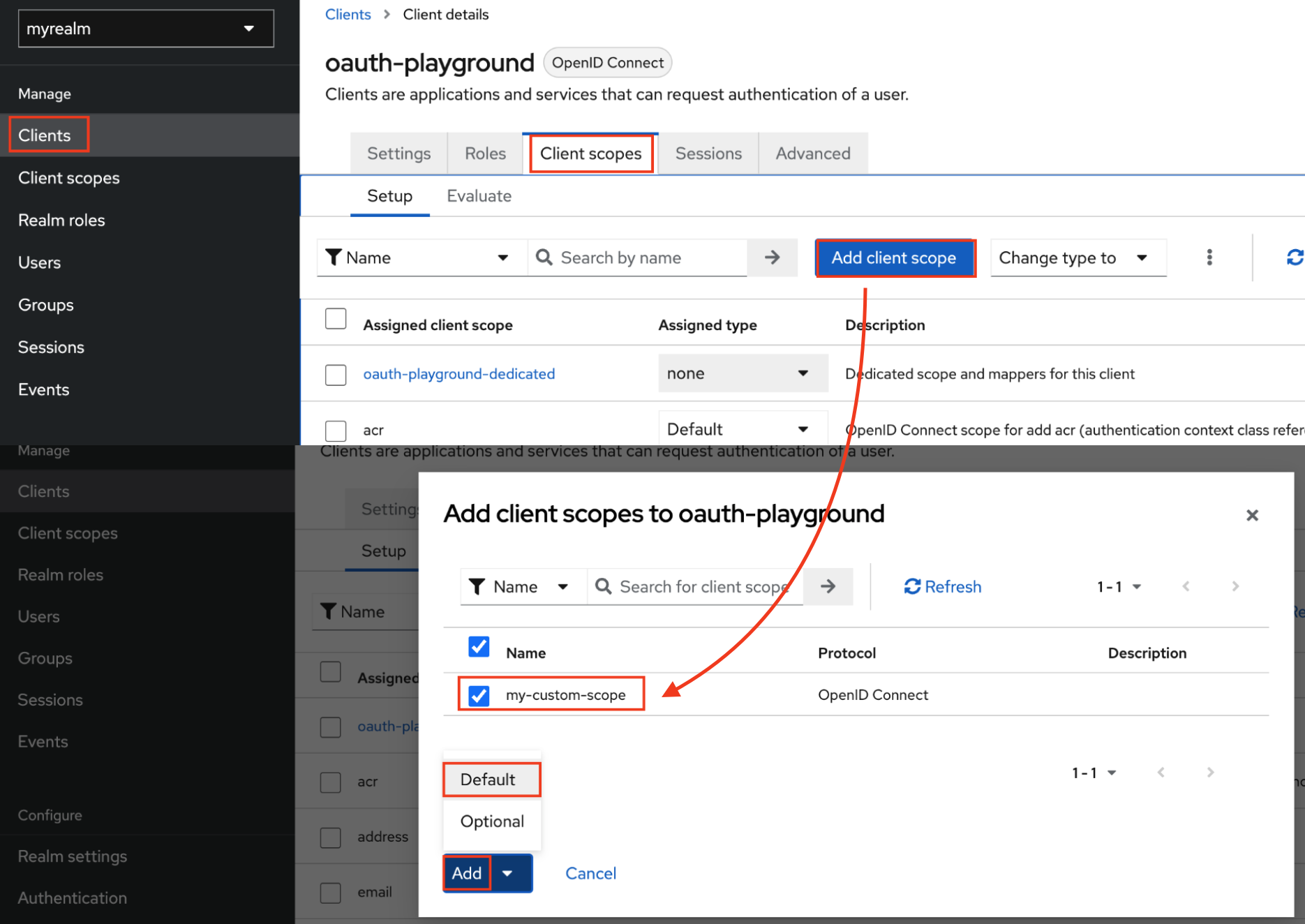
Task: Check the address row checkbox behind dialog
Action: click(330, 837)
